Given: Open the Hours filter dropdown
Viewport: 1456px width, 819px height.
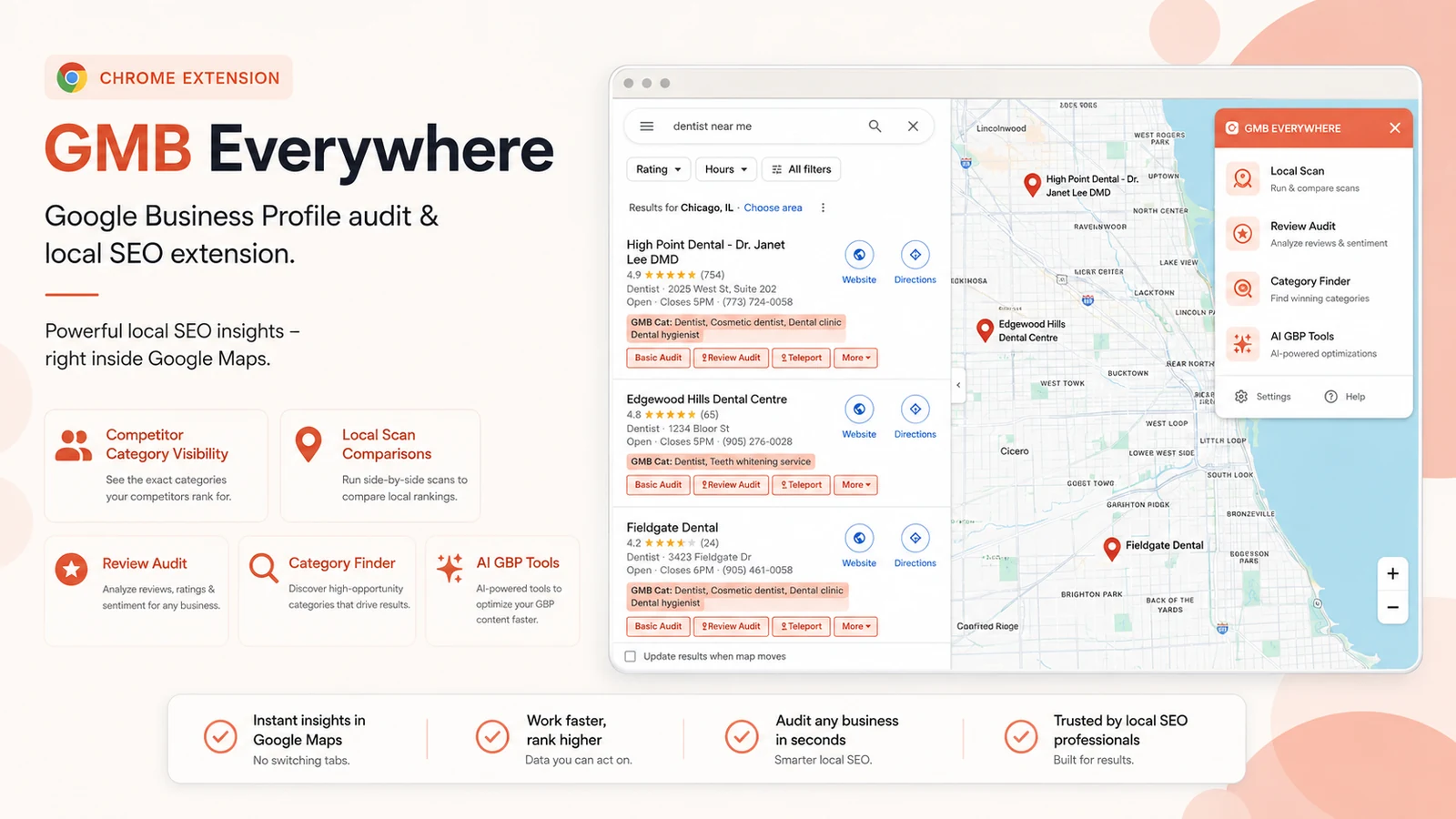Looking at the screenshot, I should click(725, 169).
